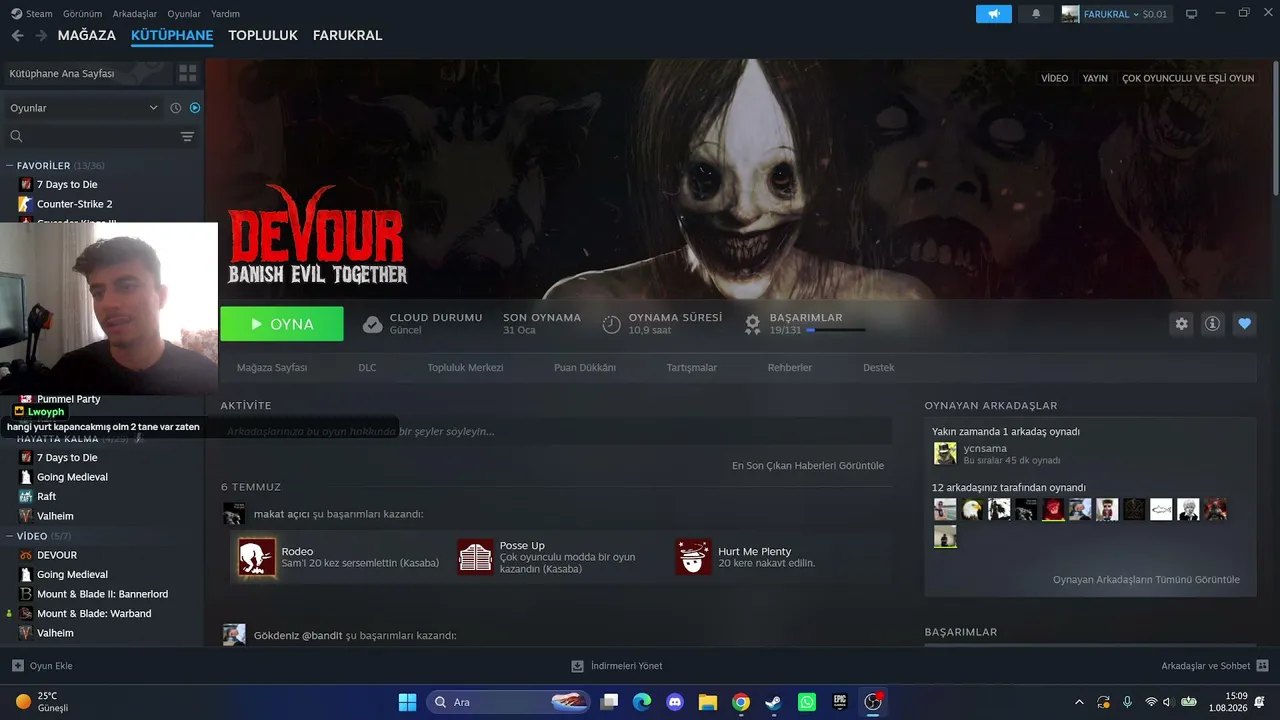
Task: Open the notifications bell
Action: pyautogui.click(x=1036, y=14)
